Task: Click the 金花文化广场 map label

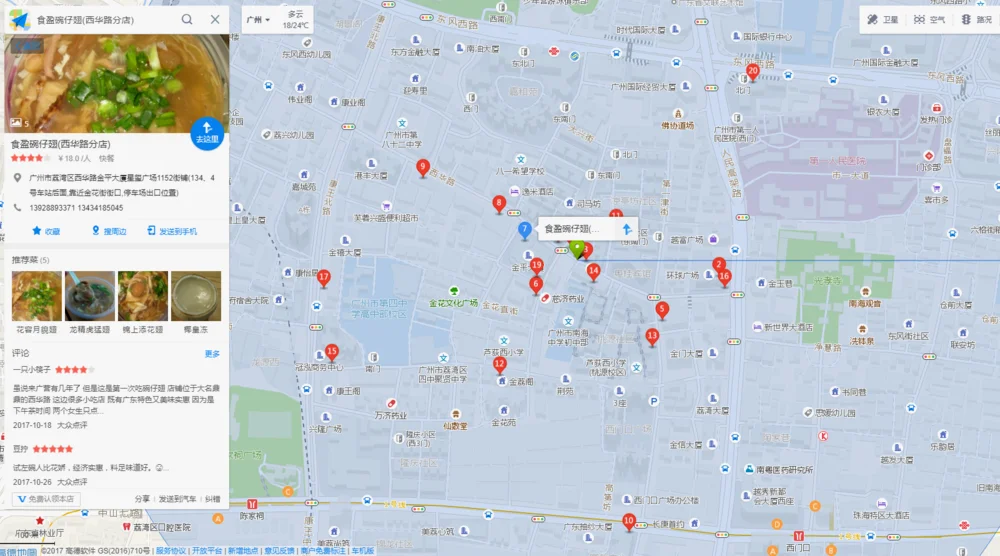Action: 453,303
